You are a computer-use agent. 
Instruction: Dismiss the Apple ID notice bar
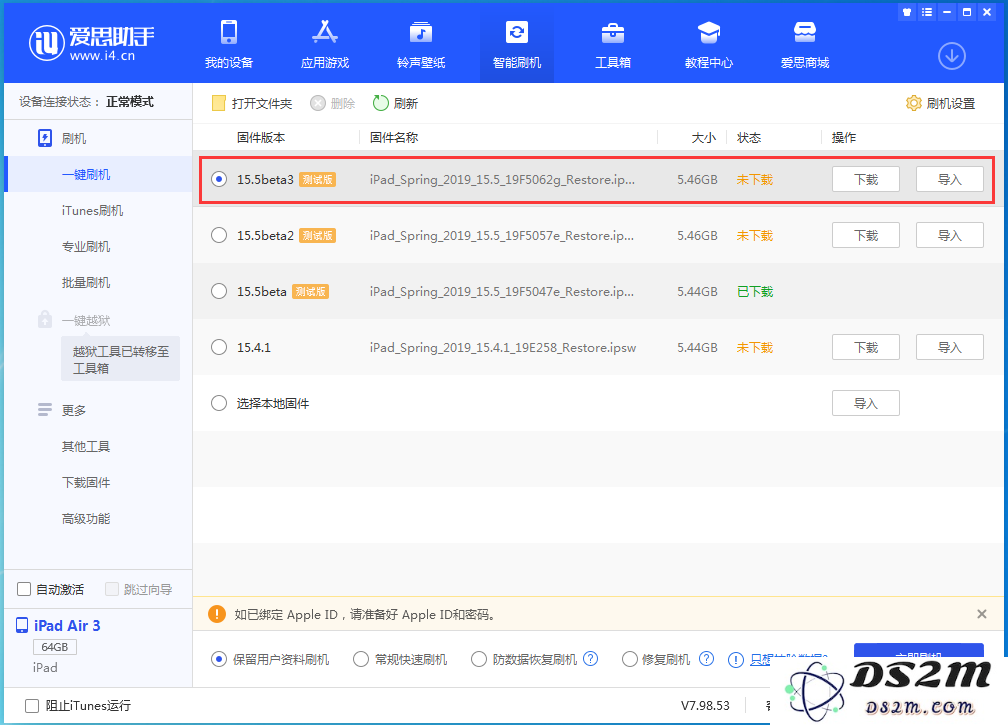pyautogui.click(x=982, y=614)
